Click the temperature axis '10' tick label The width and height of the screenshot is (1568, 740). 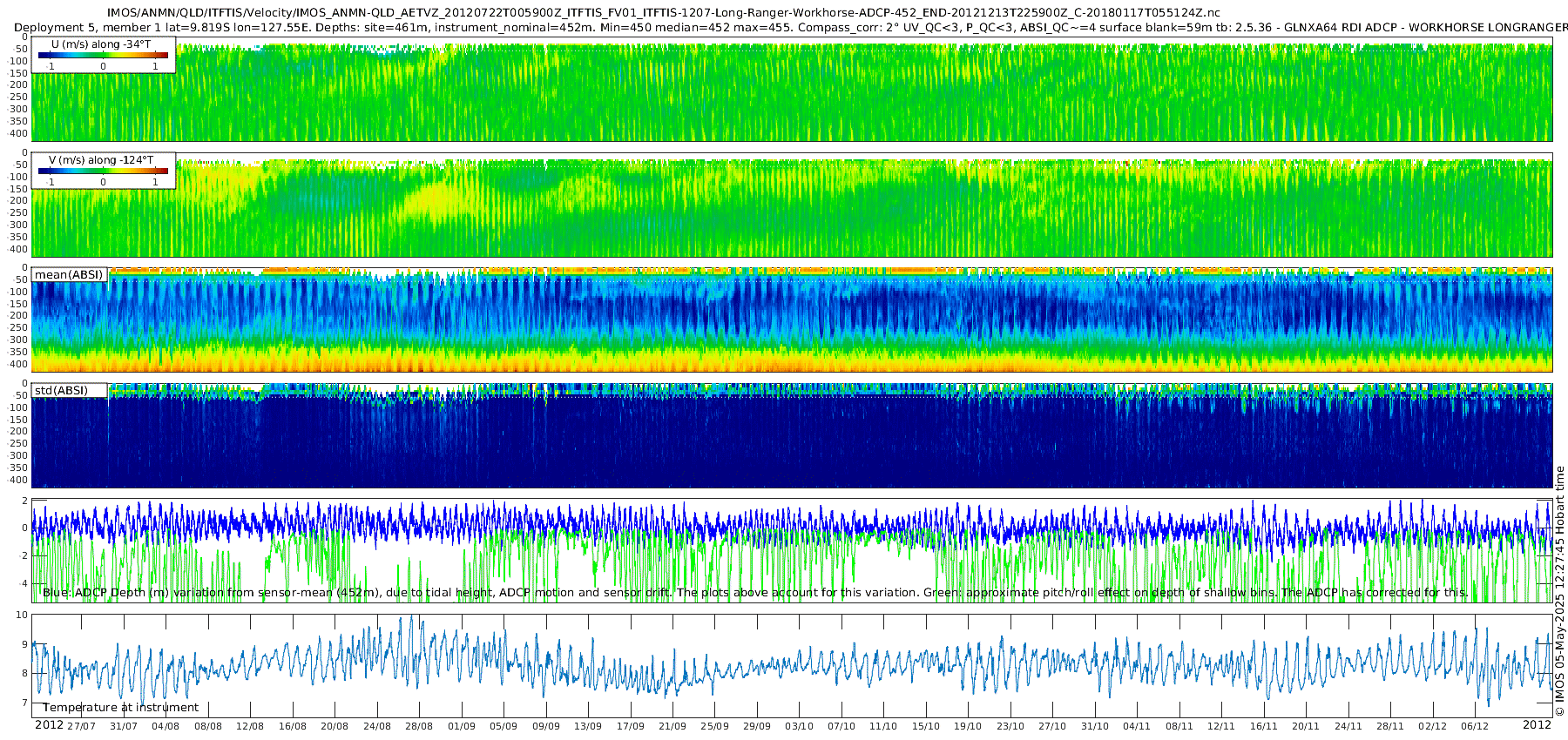23,616
